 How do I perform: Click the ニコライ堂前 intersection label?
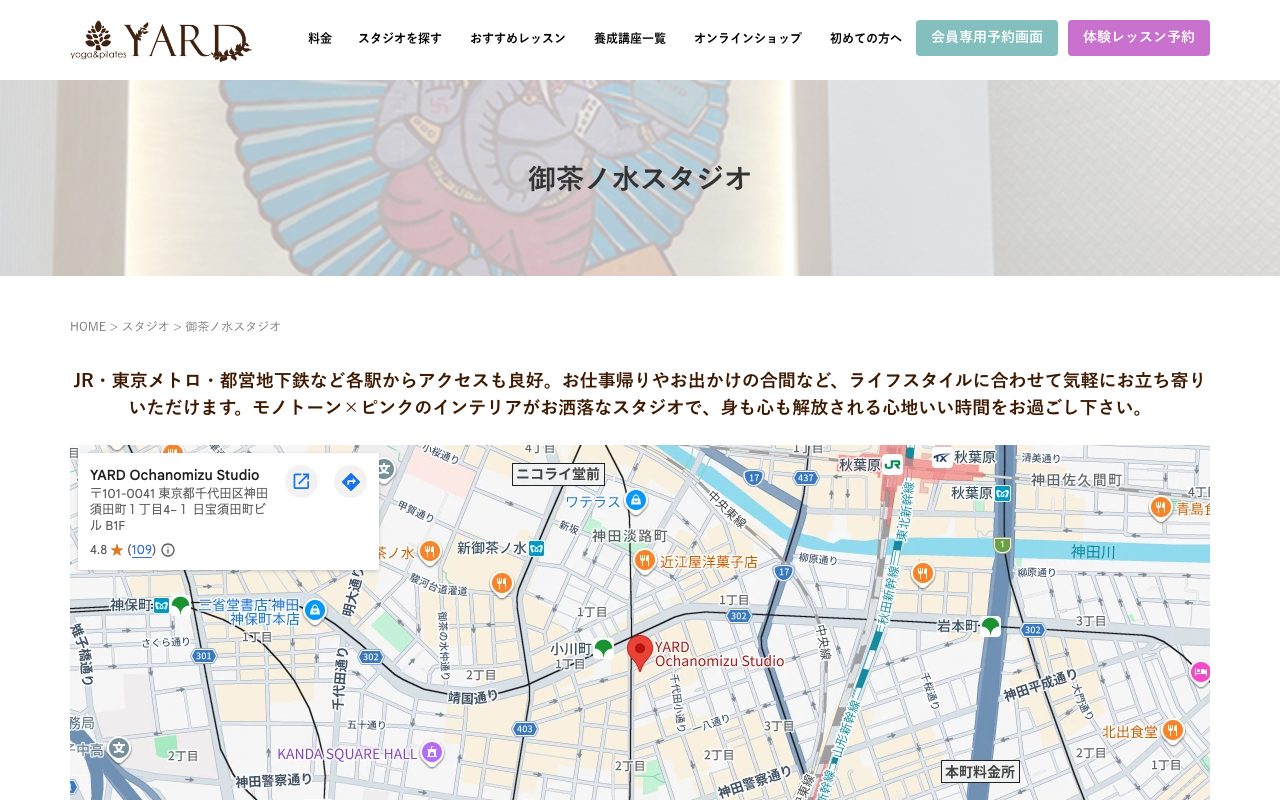click(558, 474)
